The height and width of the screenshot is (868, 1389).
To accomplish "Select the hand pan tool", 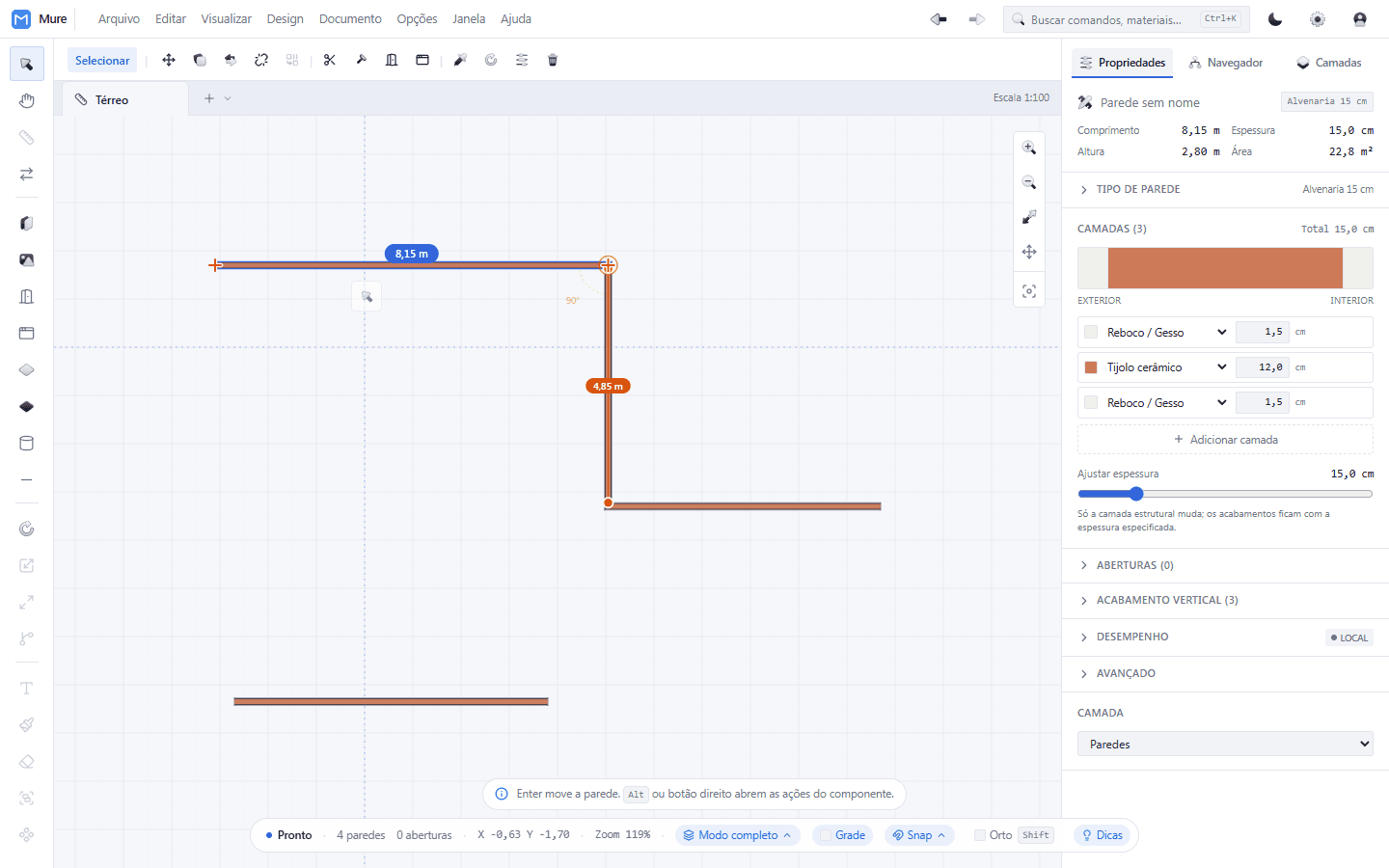I will (27, 101).
